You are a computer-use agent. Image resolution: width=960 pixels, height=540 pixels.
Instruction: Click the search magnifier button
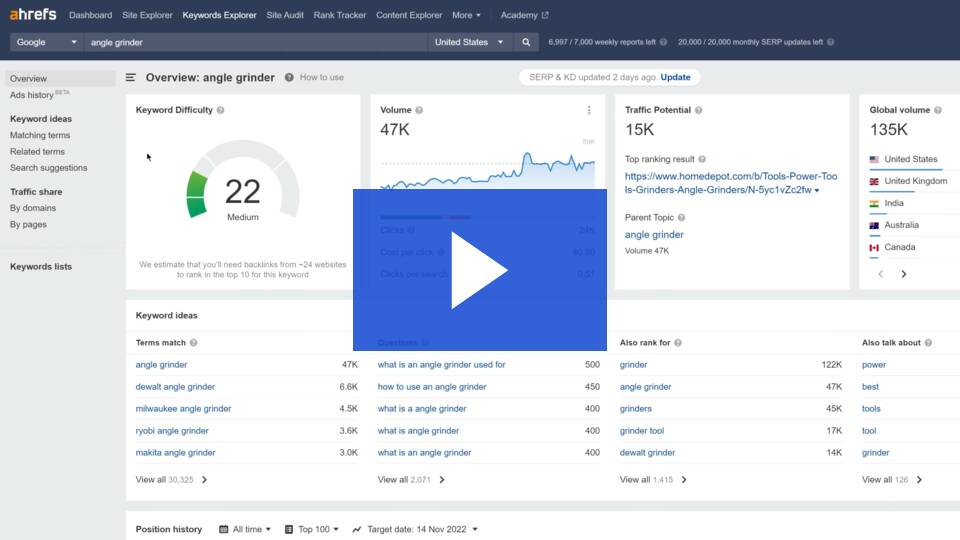[x=526, y=42]
